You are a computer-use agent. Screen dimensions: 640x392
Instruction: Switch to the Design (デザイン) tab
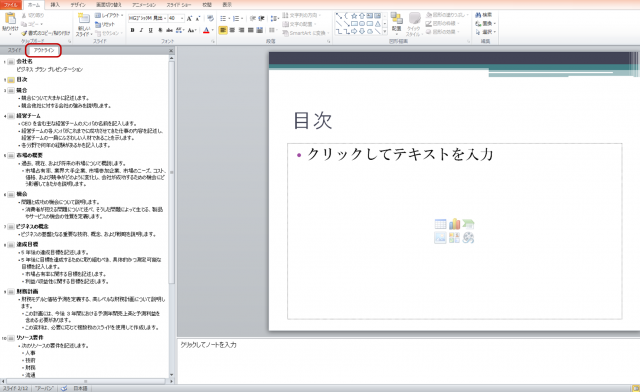[x=78, y=4]
